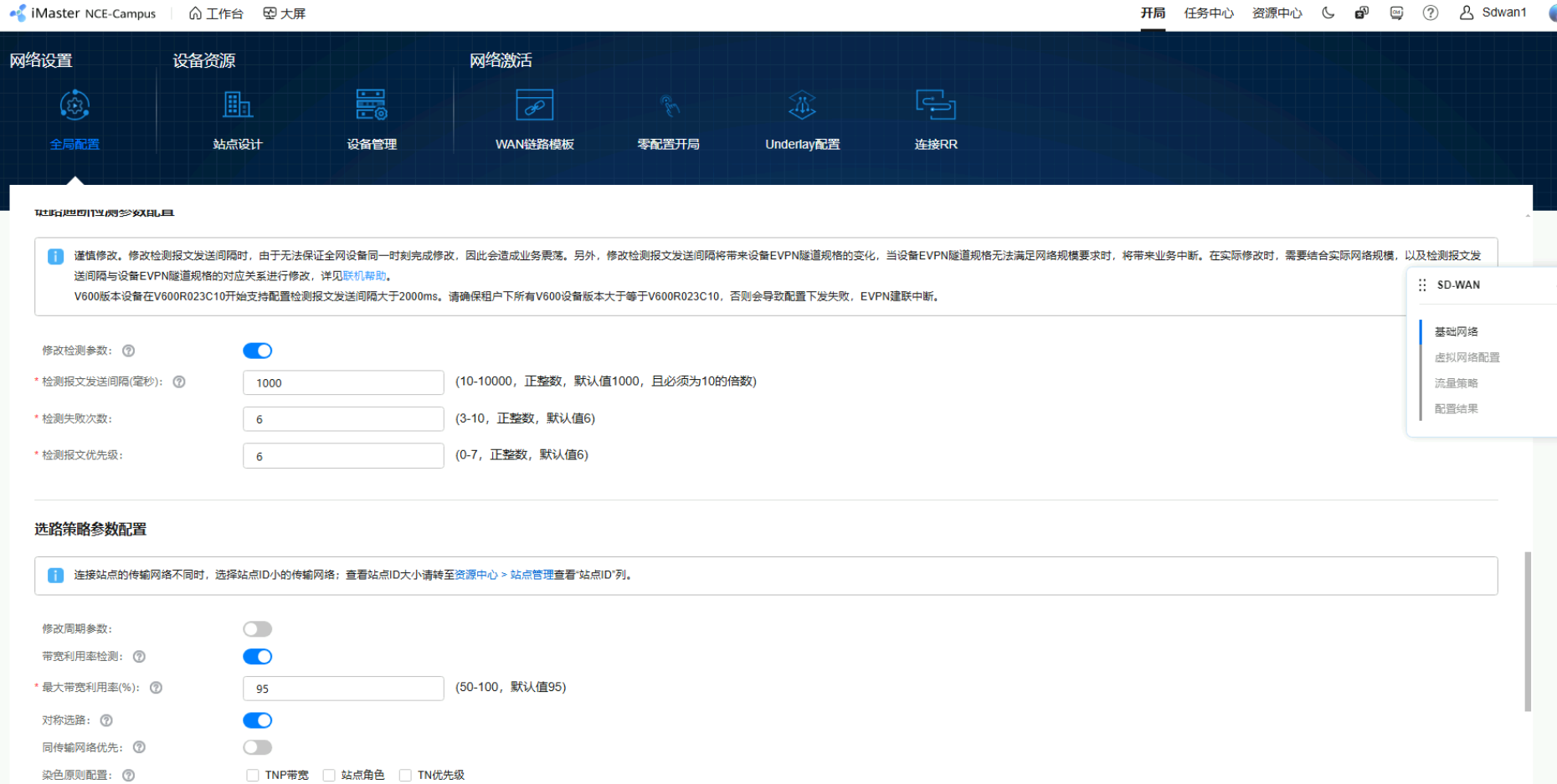Open the Sdwan1 user account menu

pos(1493,13)
